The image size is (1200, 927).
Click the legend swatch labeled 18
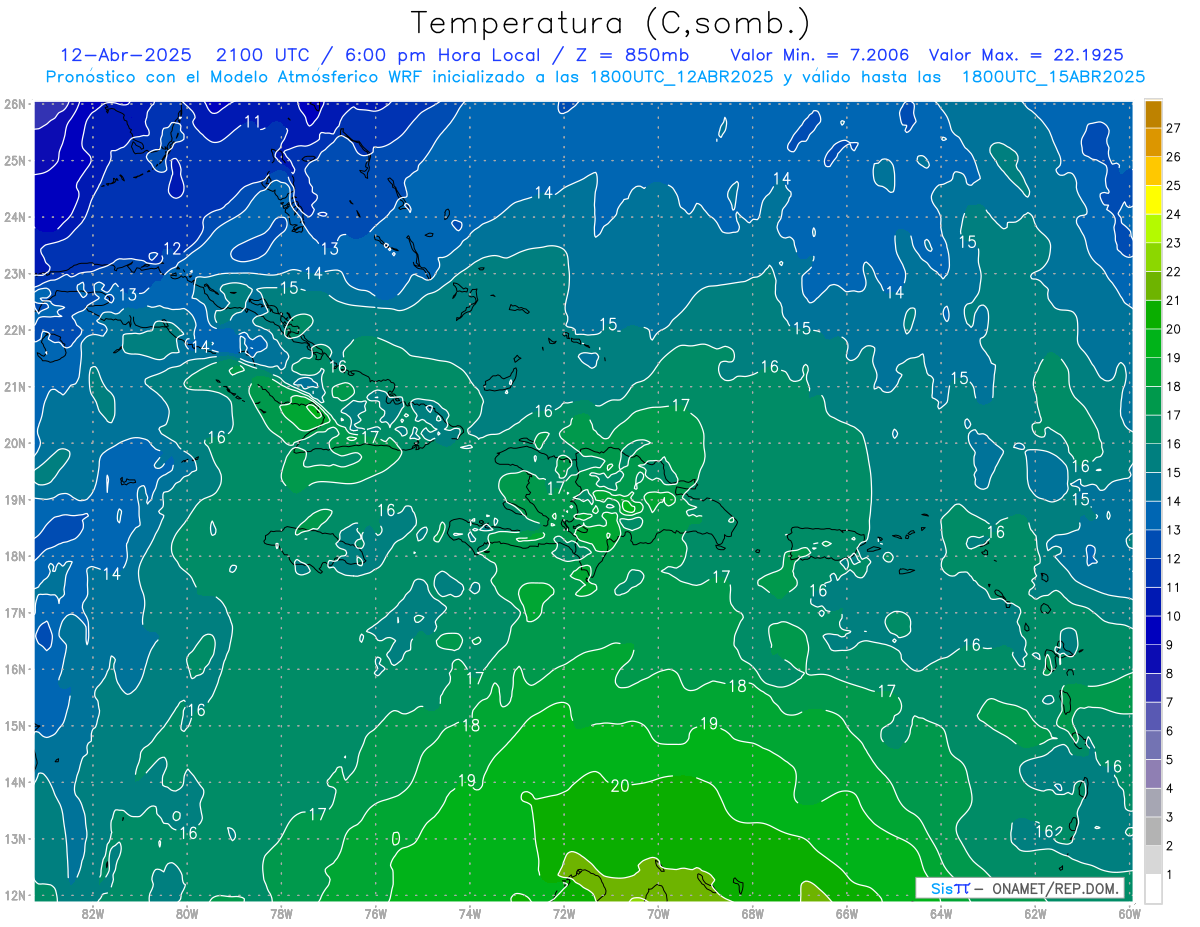pyautogui.click(x=1153, y=372)
